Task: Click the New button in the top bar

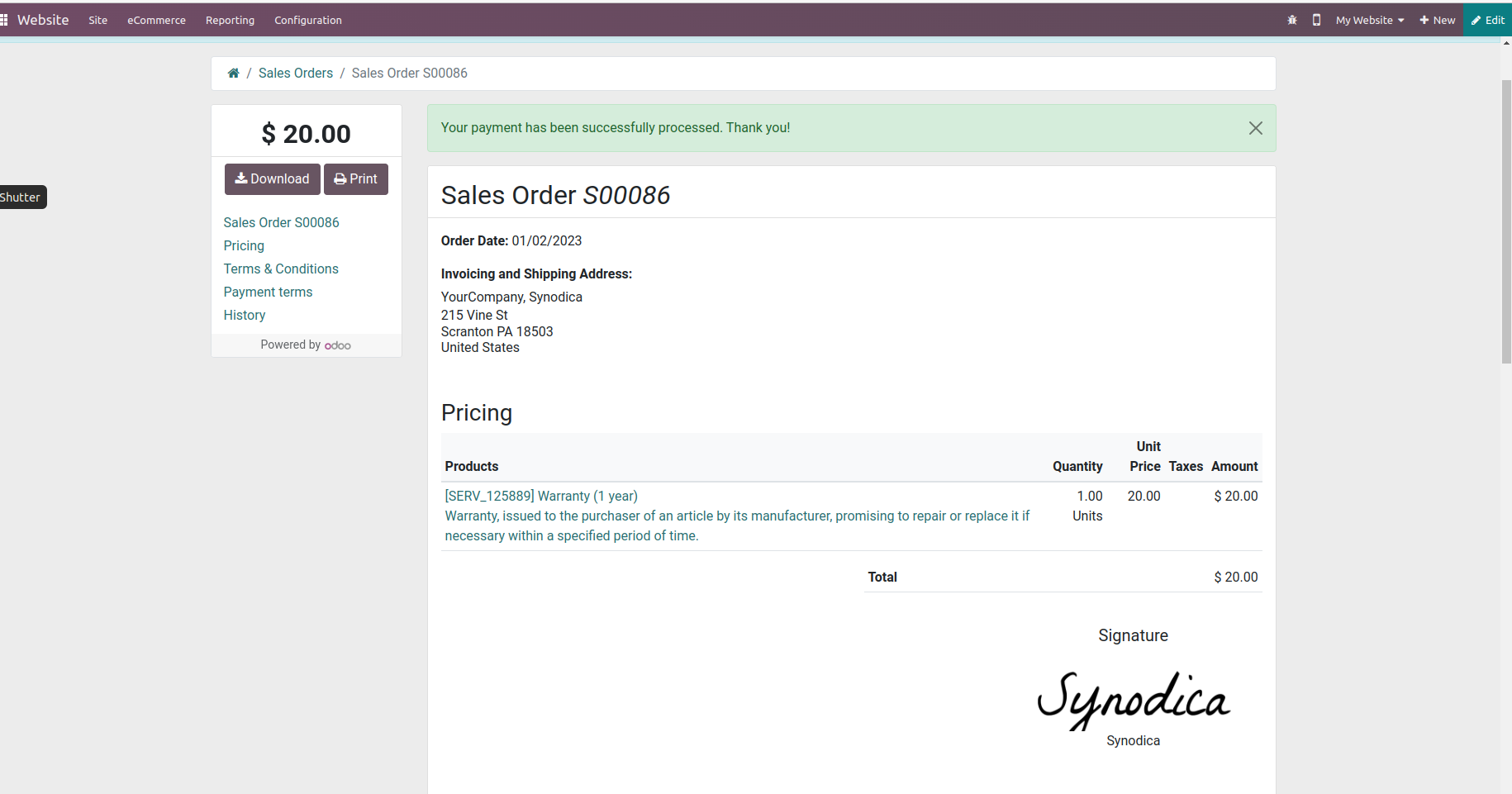Action: tap(1438, 20)
